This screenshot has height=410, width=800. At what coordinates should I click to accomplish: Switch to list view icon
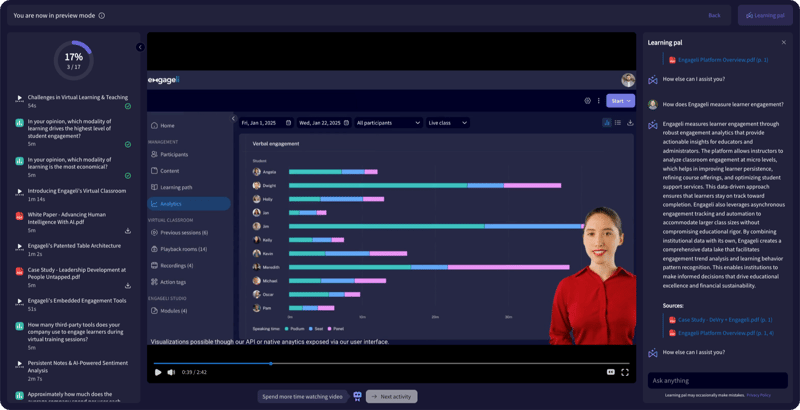[618, 122]
